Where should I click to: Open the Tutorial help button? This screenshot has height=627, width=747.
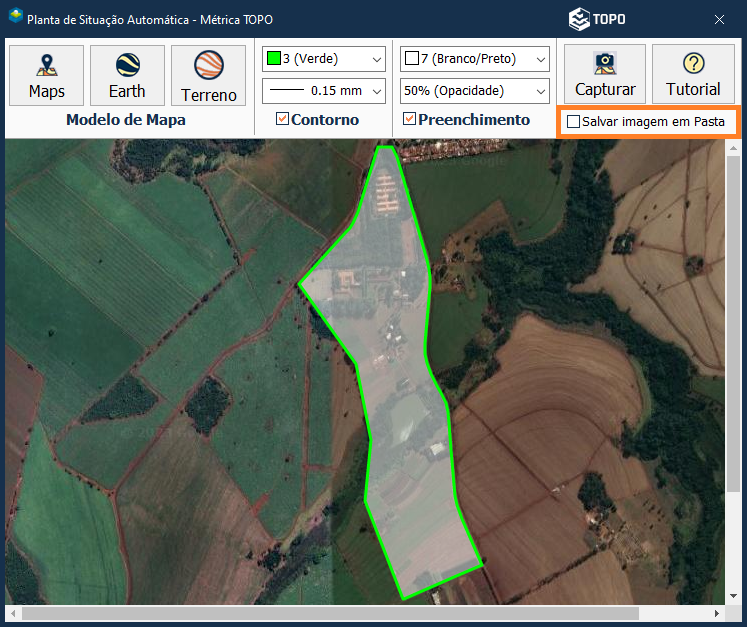pos(693,74)
